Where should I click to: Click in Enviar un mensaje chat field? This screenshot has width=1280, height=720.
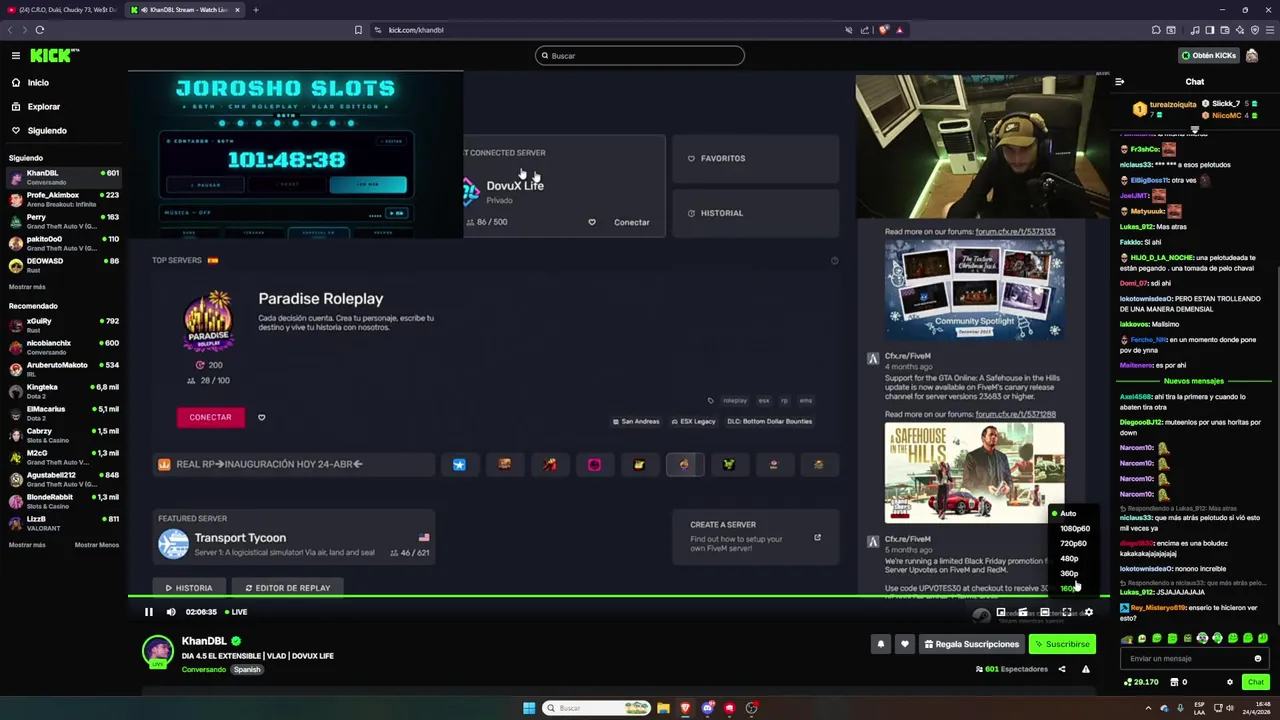(1186, 659)
